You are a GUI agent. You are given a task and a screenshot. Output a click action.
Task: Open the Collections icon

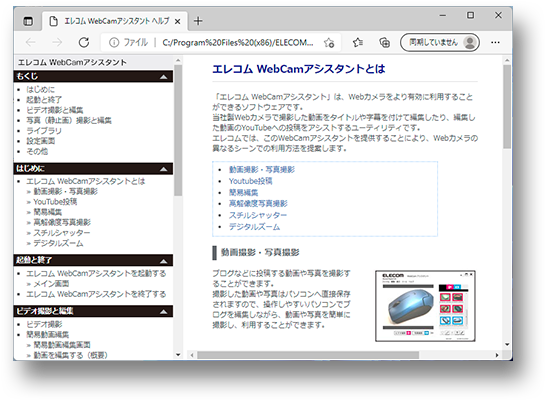pos(384,43)
